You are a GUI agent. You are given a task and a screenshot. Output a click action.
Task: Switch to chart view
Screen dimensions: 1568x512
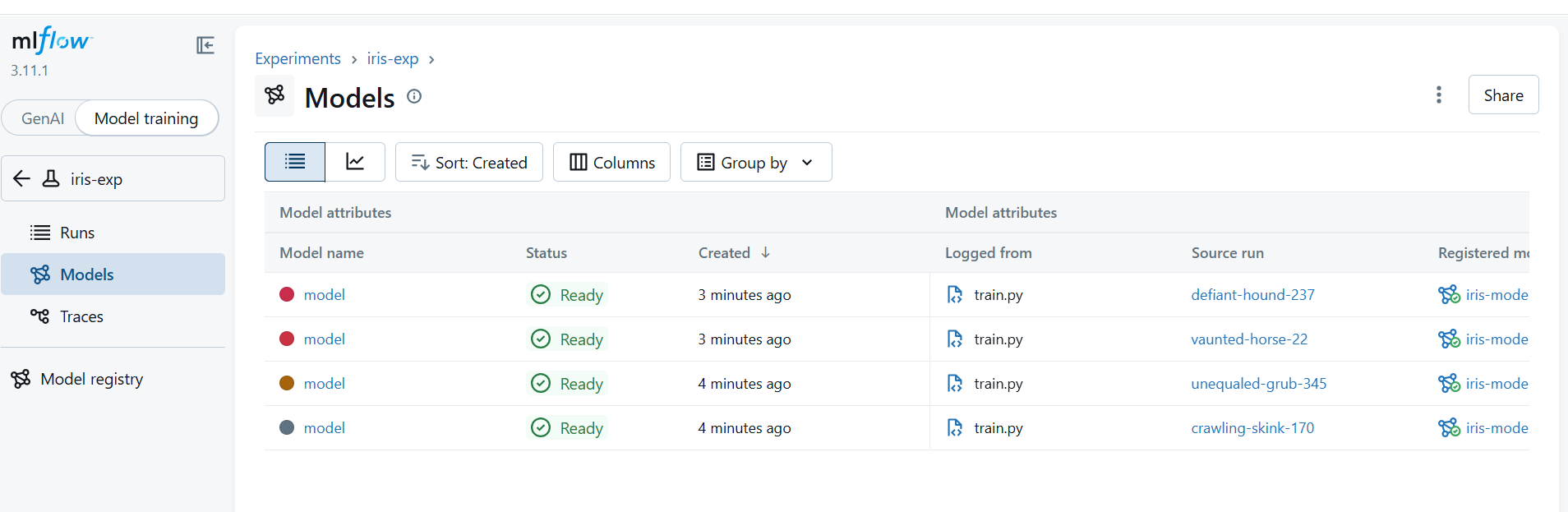coord(355,162)
